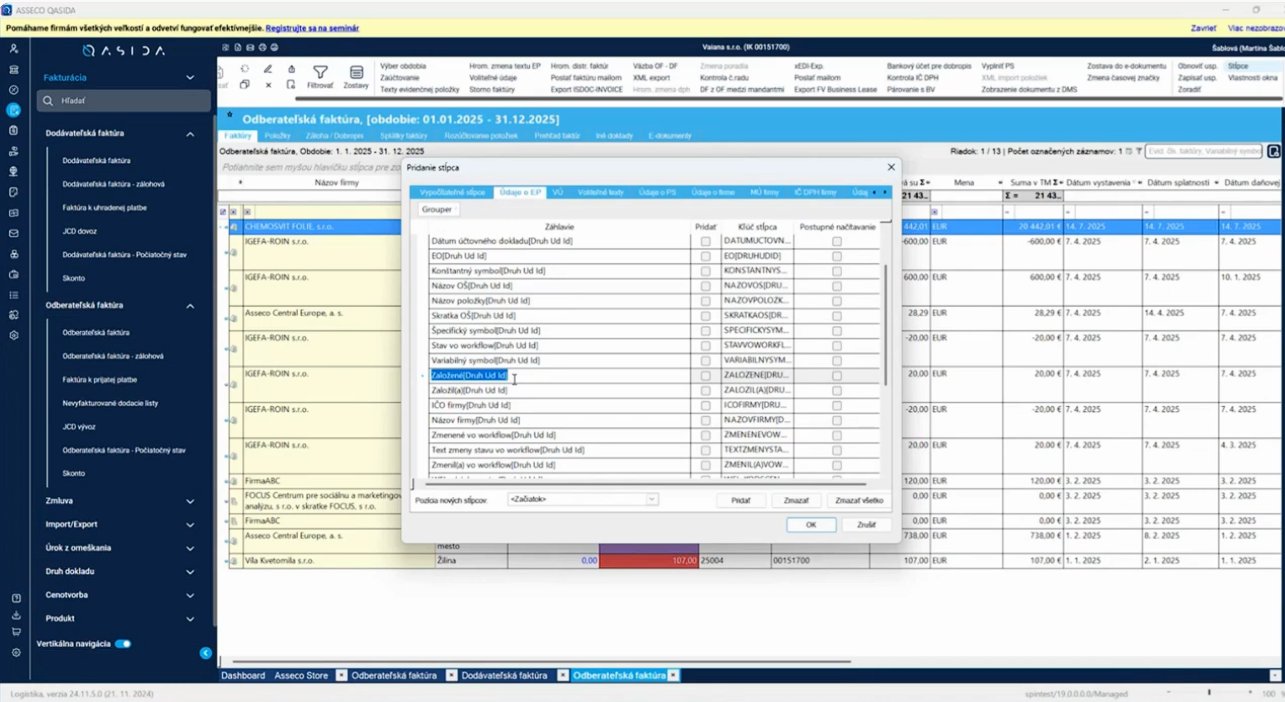The height and width of the screenshot is (702, 1285).
Task: Open the Zostavy reports icon
Action: pos(356,72)
